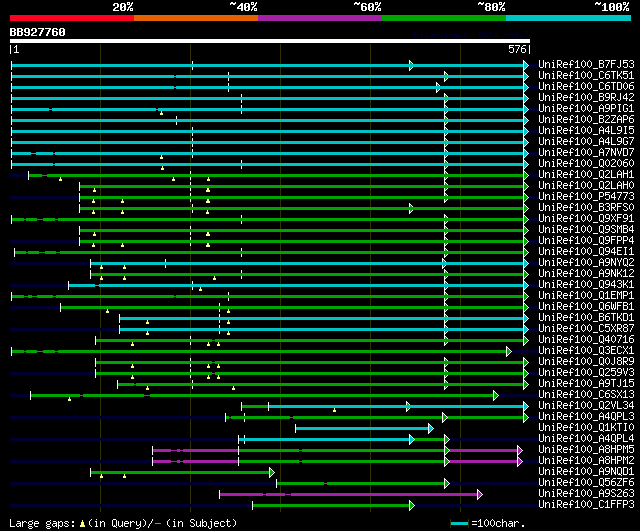Open hit UniRef100_C6TD06
Viewport: 640px width, 531px height.
tap(586, 87)
